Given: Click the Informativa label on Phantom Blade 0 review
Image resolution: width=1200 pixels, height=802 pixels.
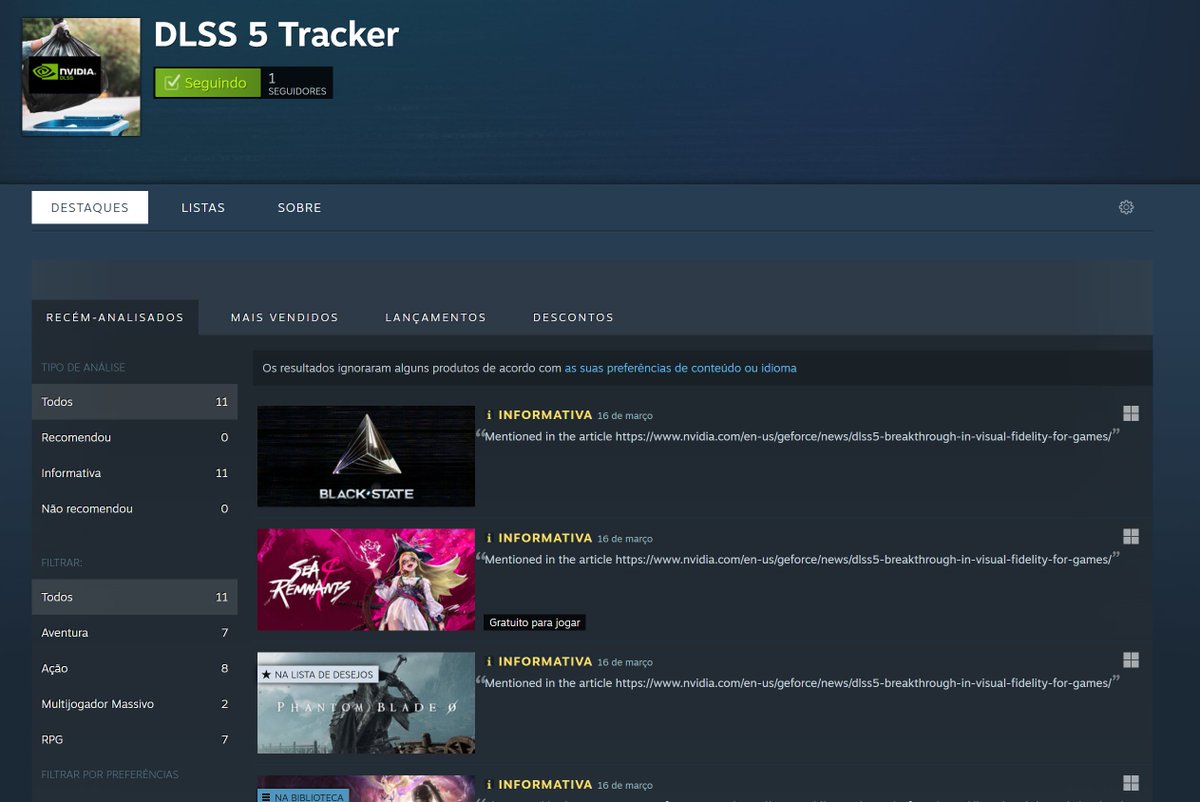Looking at the screenshot, I should pos(545,661).
